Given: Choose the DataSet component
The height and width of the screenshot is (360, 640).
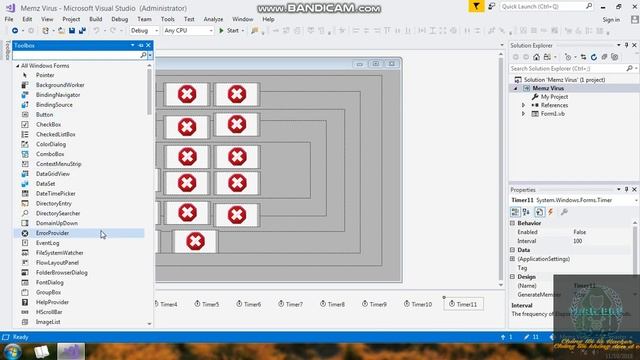Looking at the screenshot, I should pos(45,184).
